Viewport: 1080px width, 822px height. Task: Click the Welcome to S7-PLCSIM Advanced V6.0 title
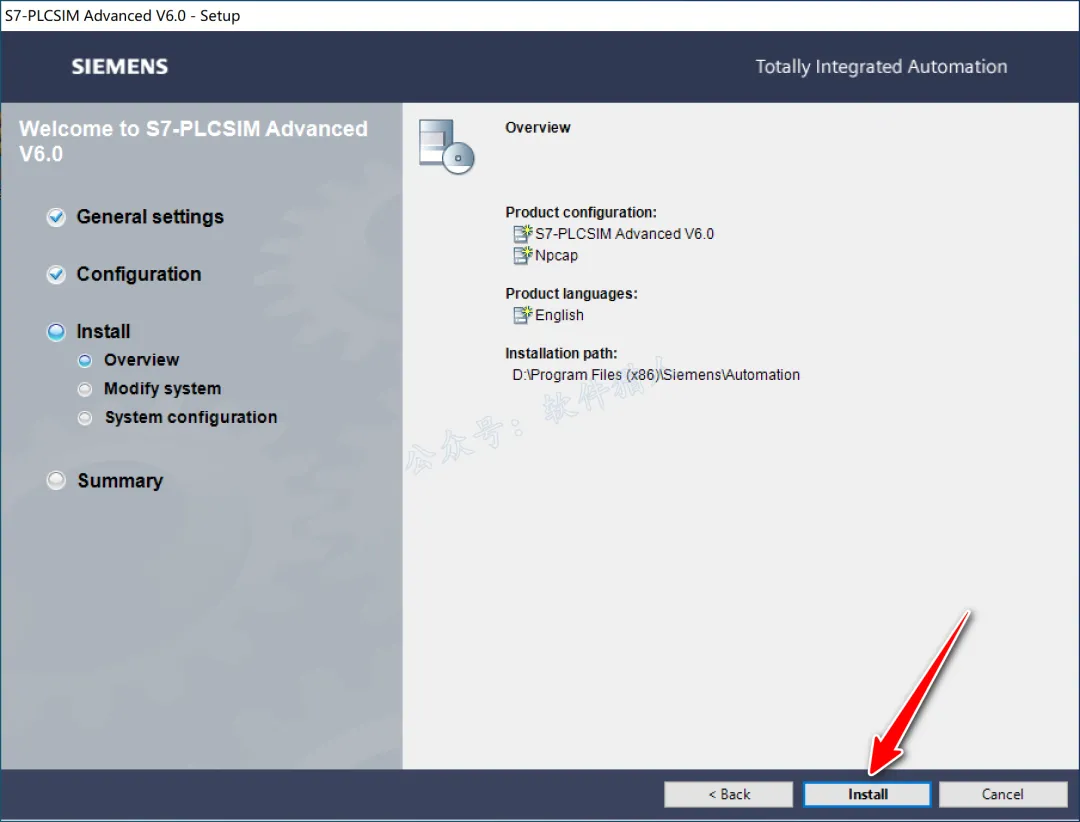tap(193, 141)
